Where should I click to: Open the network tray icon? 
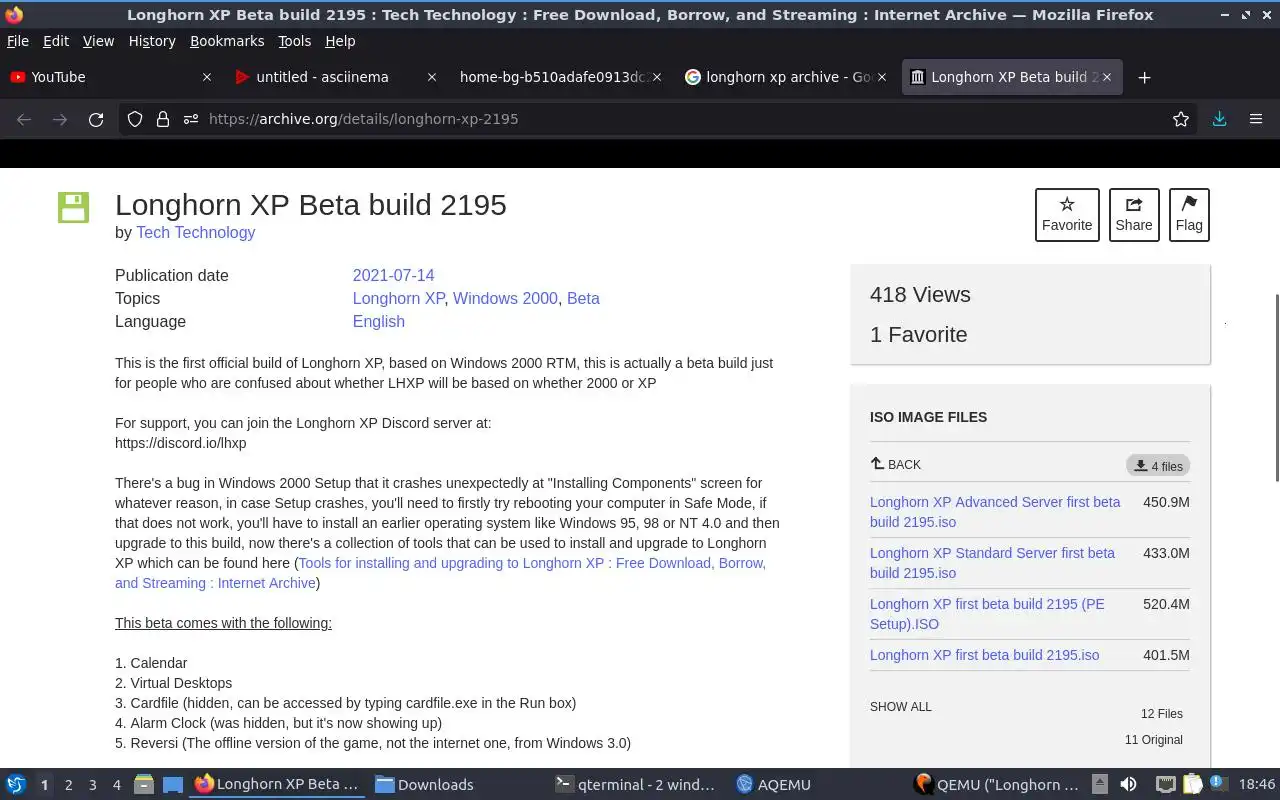(1165, 785)
